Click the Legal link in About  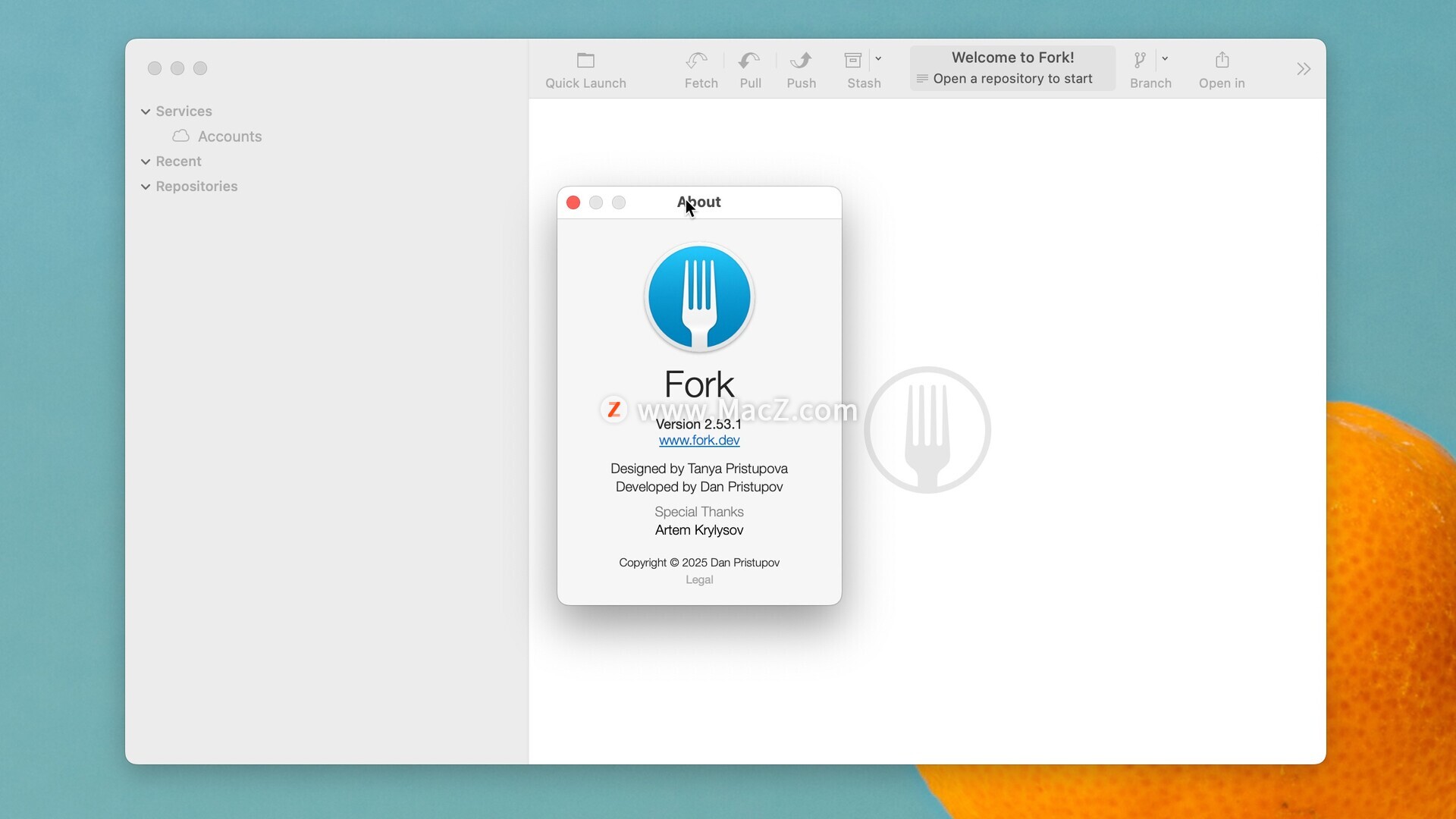click(699, 580)
